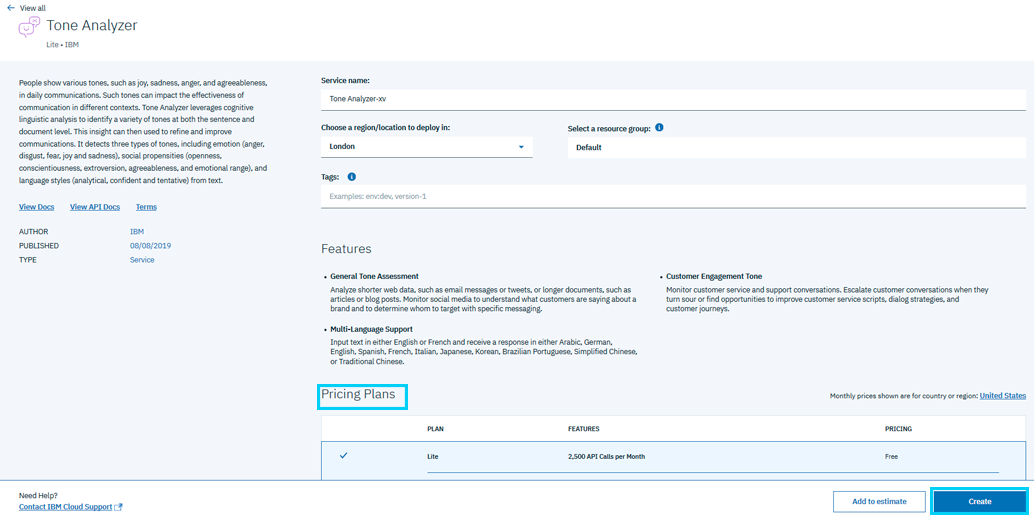The height and width of the screenshot is (526, 1036).
Task: Open the region/location dropdown showing London
Action: [x=426, y=147]
